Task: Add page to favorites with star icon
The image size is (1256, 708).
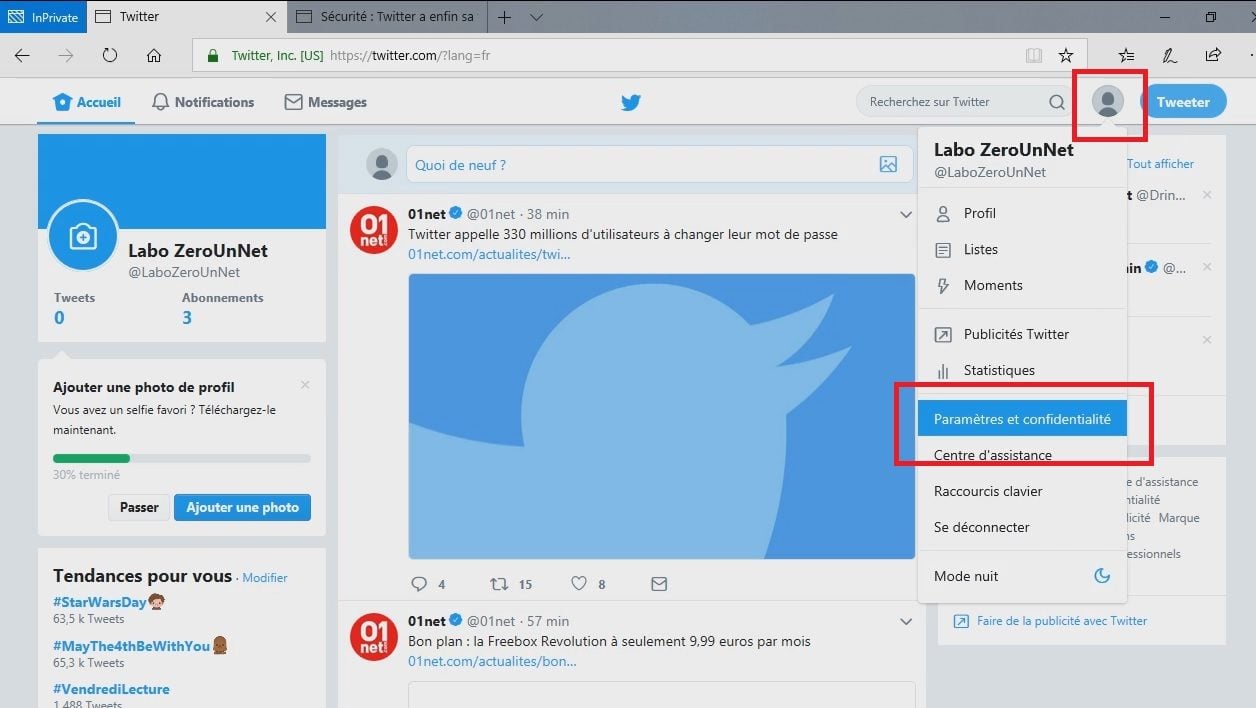Action: pos(1066,56)
